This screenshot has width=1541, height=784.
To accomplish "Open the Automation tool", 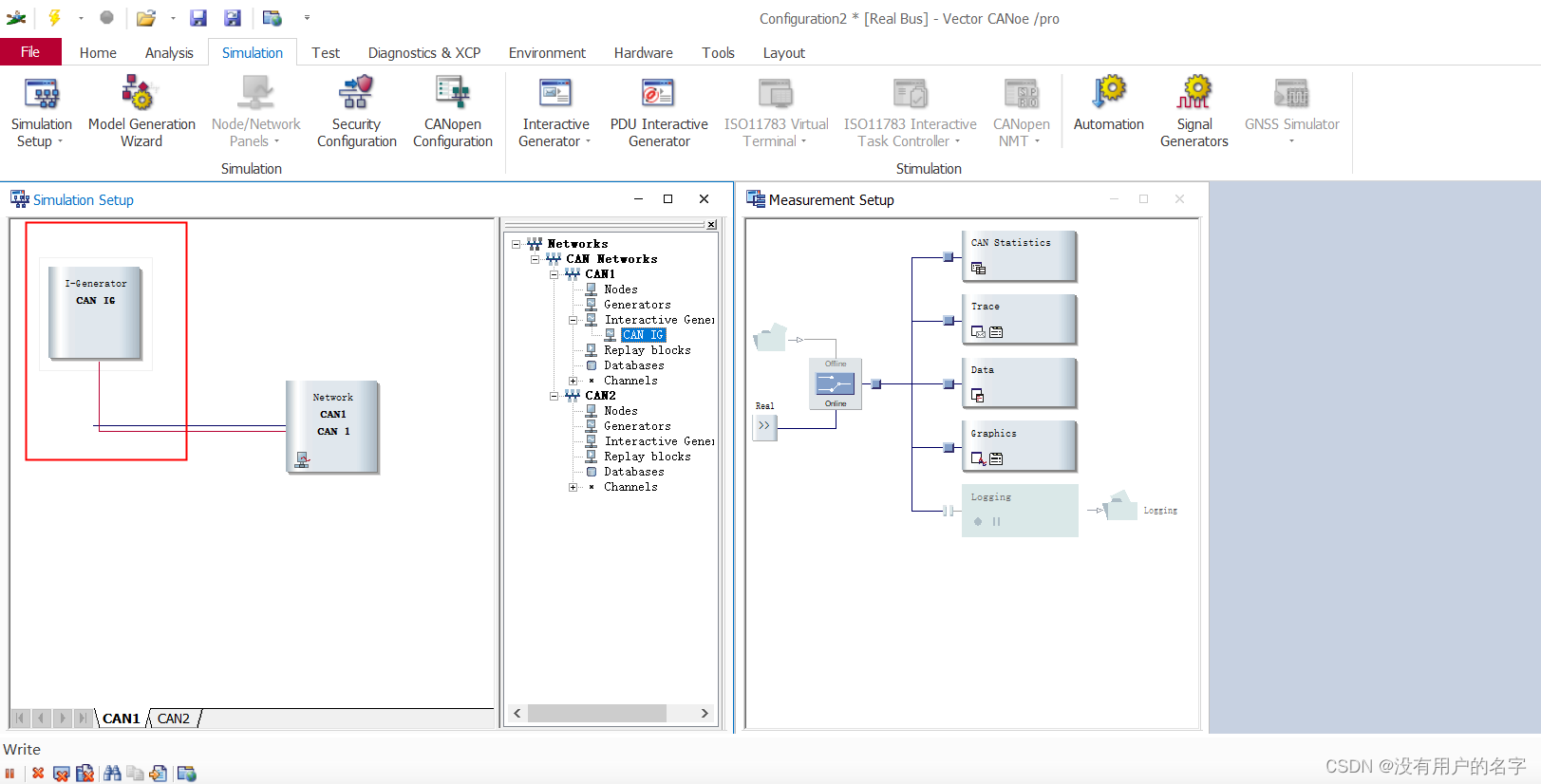I will [1109, 104].
